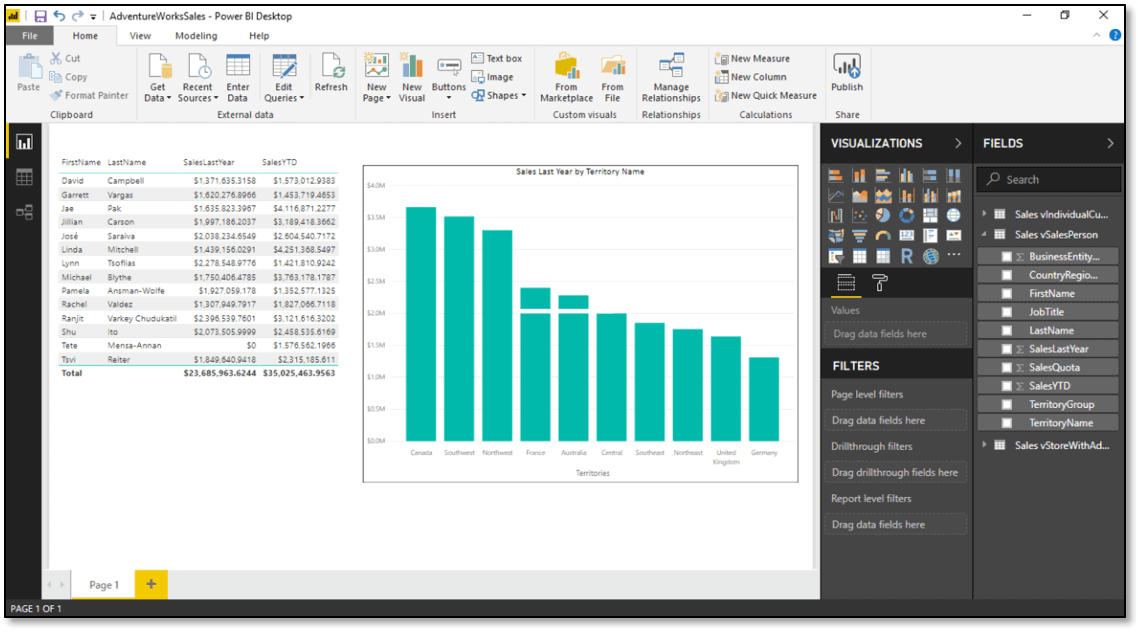This screenshot has height=632, width=1138.
Task: Select the slicer visual
Action: coord(835,256)
